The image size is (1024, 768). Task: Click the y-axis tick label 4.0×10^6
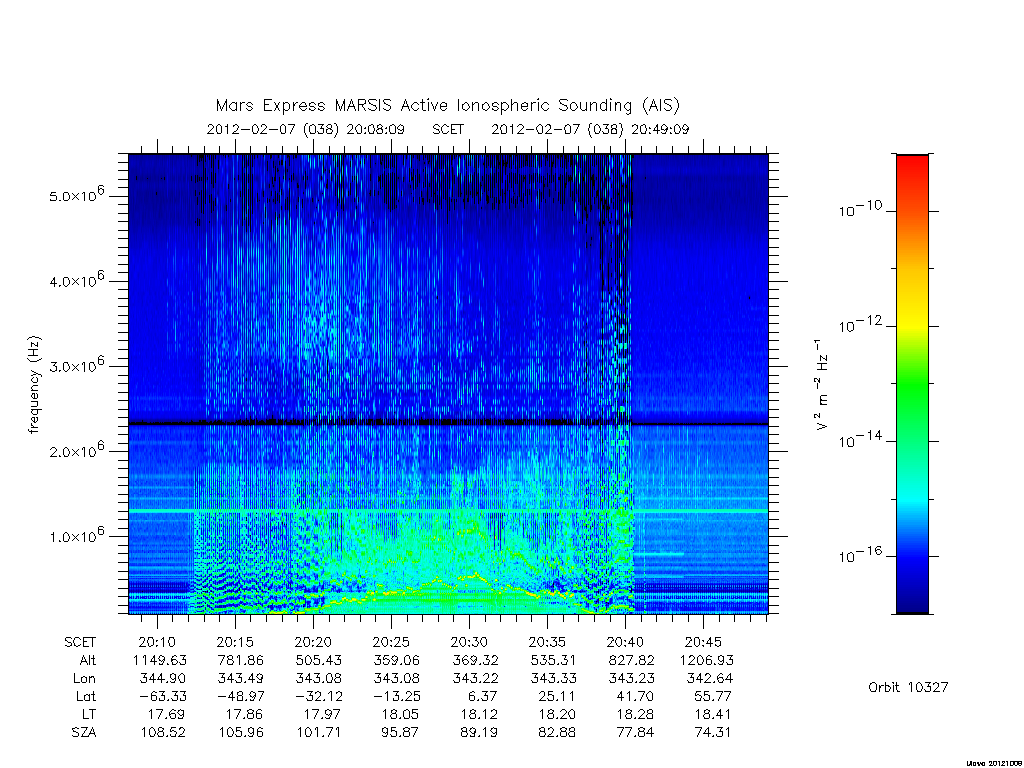[x=76, y=280]
